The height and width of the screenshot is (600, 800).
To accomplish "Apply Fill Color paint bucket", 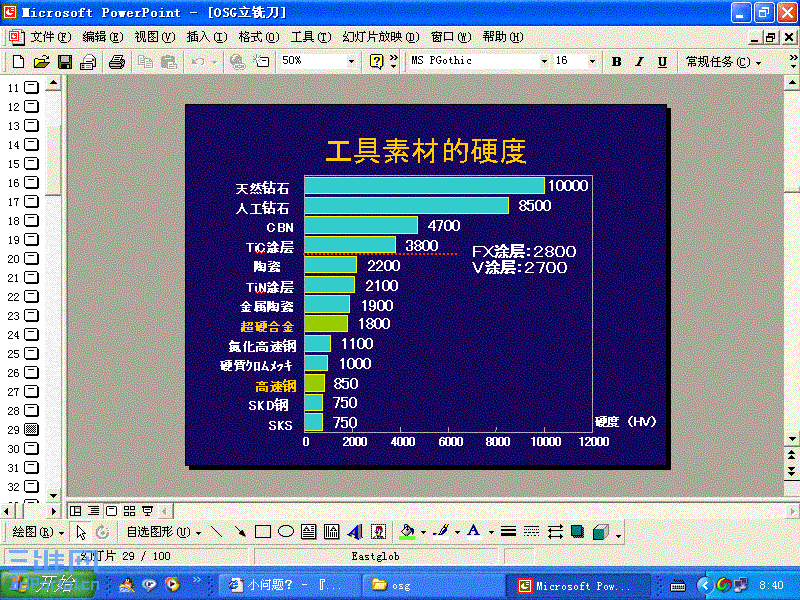I will tap(407, 532).
